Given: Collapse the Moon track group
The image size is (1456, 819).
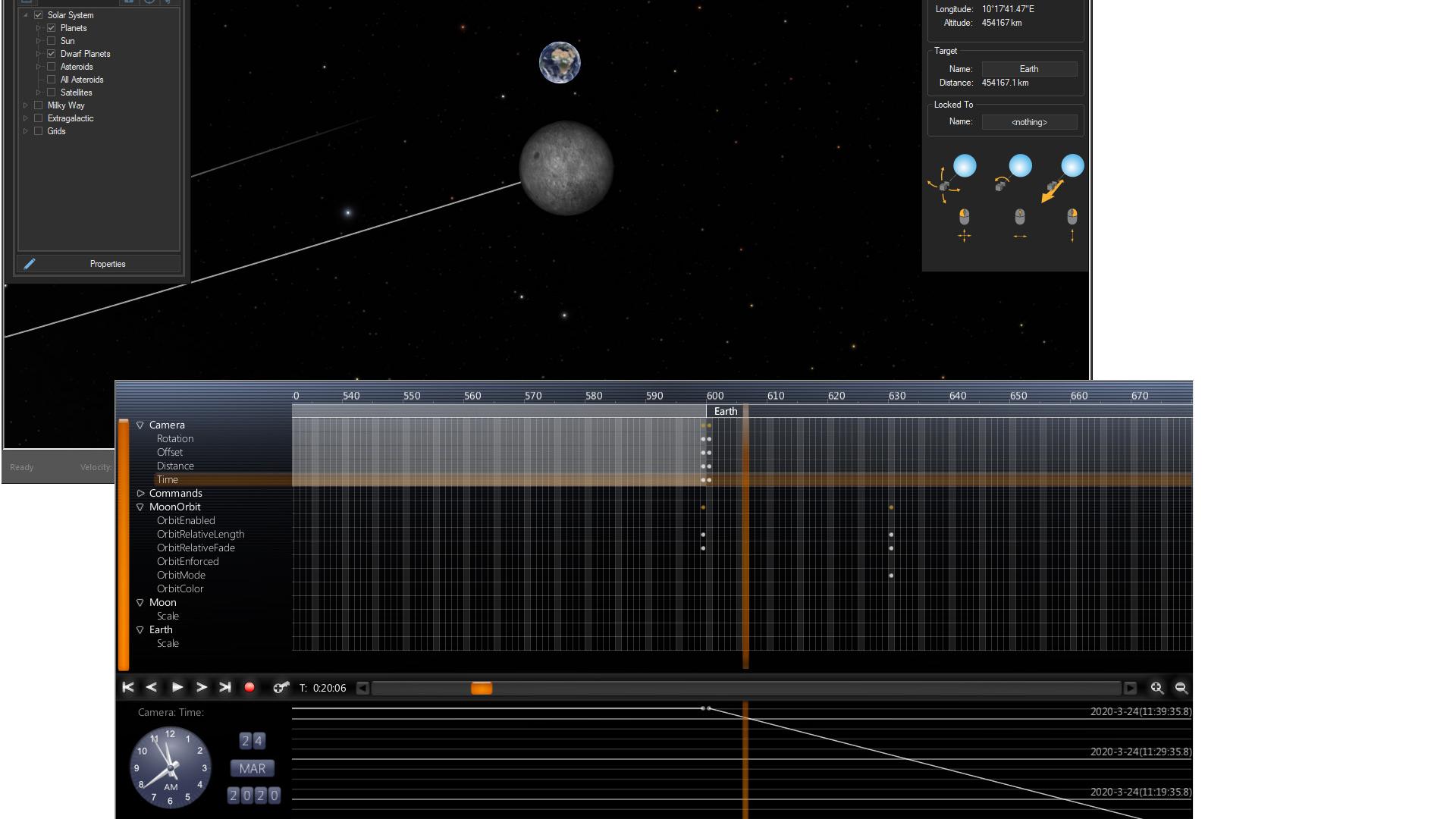Looking at the screenshot, I should (140, 603).
